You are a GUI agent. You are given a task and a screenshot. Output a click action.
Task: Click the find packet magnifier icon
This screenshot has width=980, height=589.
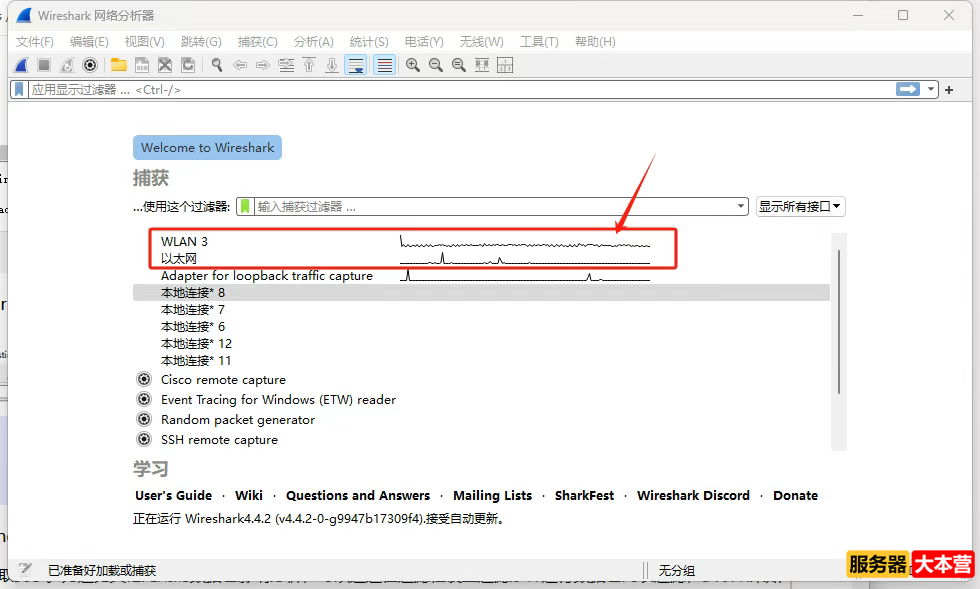tap(215, 65)
